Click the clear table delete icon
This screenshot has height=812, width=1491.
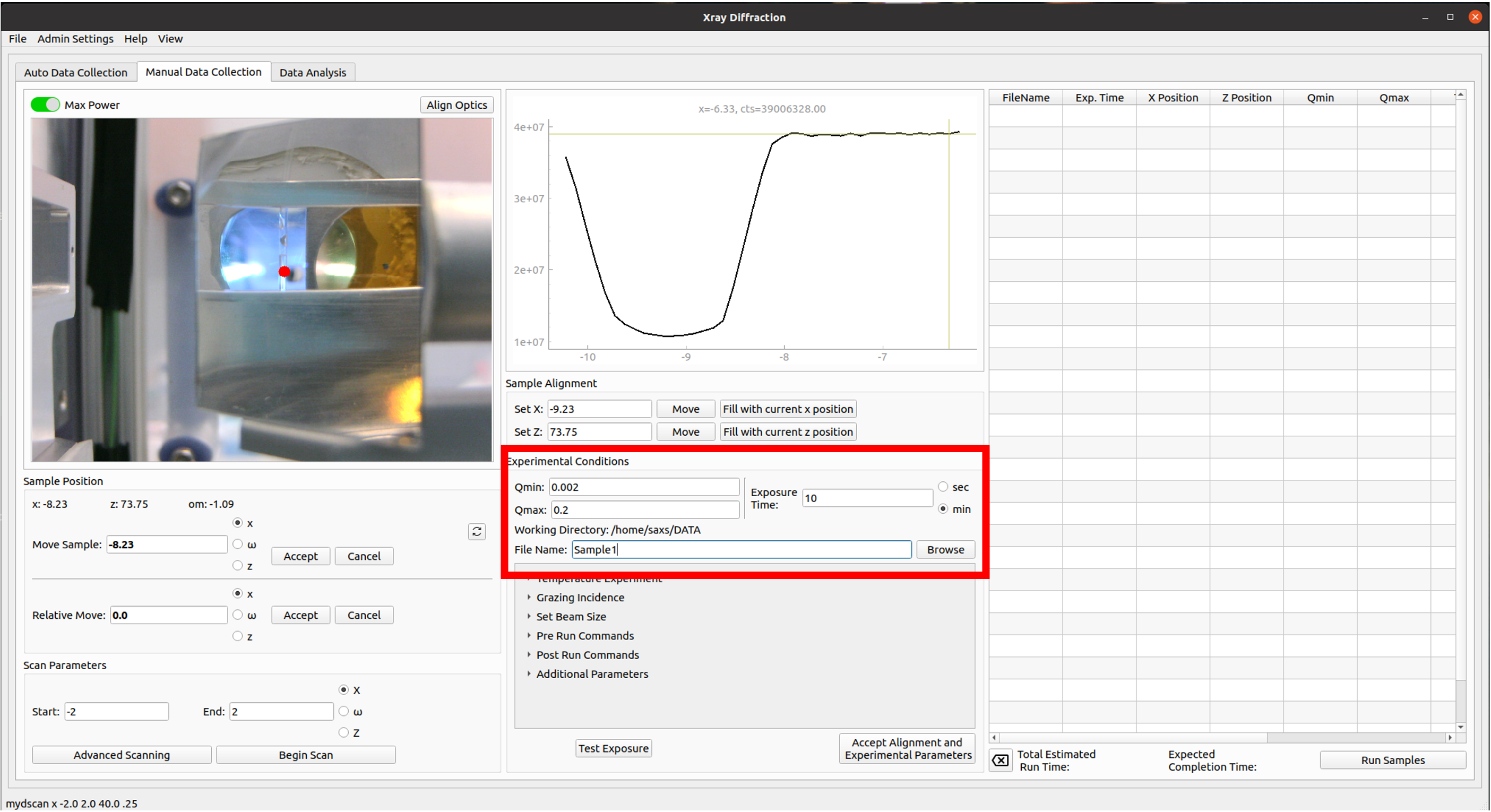[x=1000, y=760]
